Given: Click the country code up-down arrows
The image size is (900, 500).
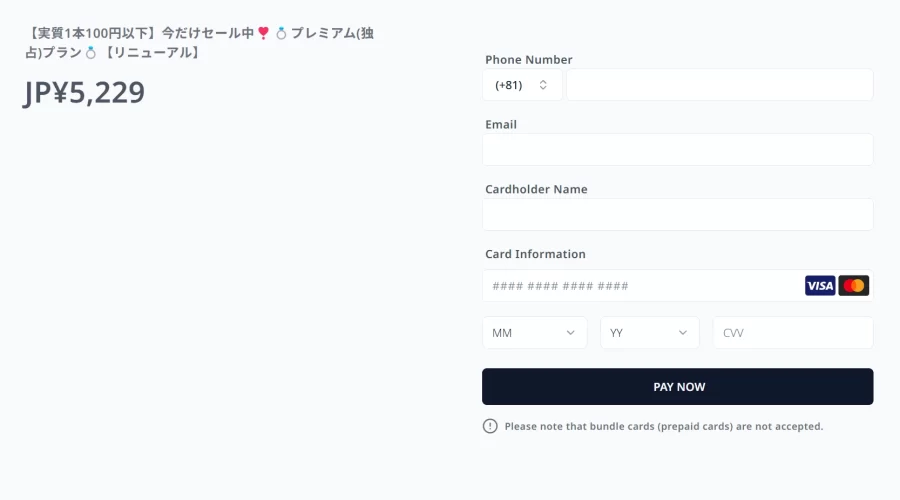Looking at the screenshot, I should 543,85.
